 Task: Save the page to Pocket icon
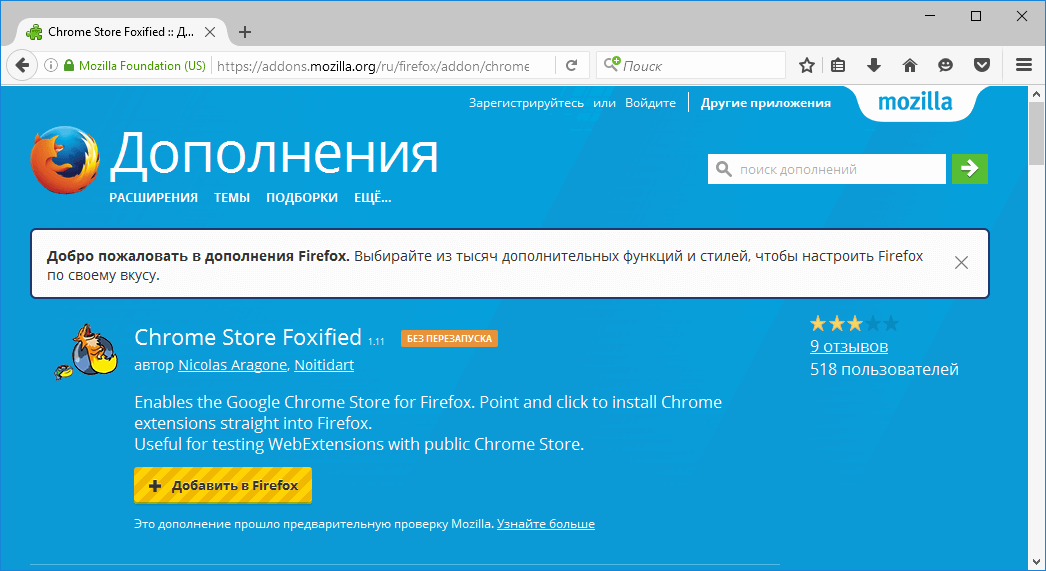[x=981, y=65]
